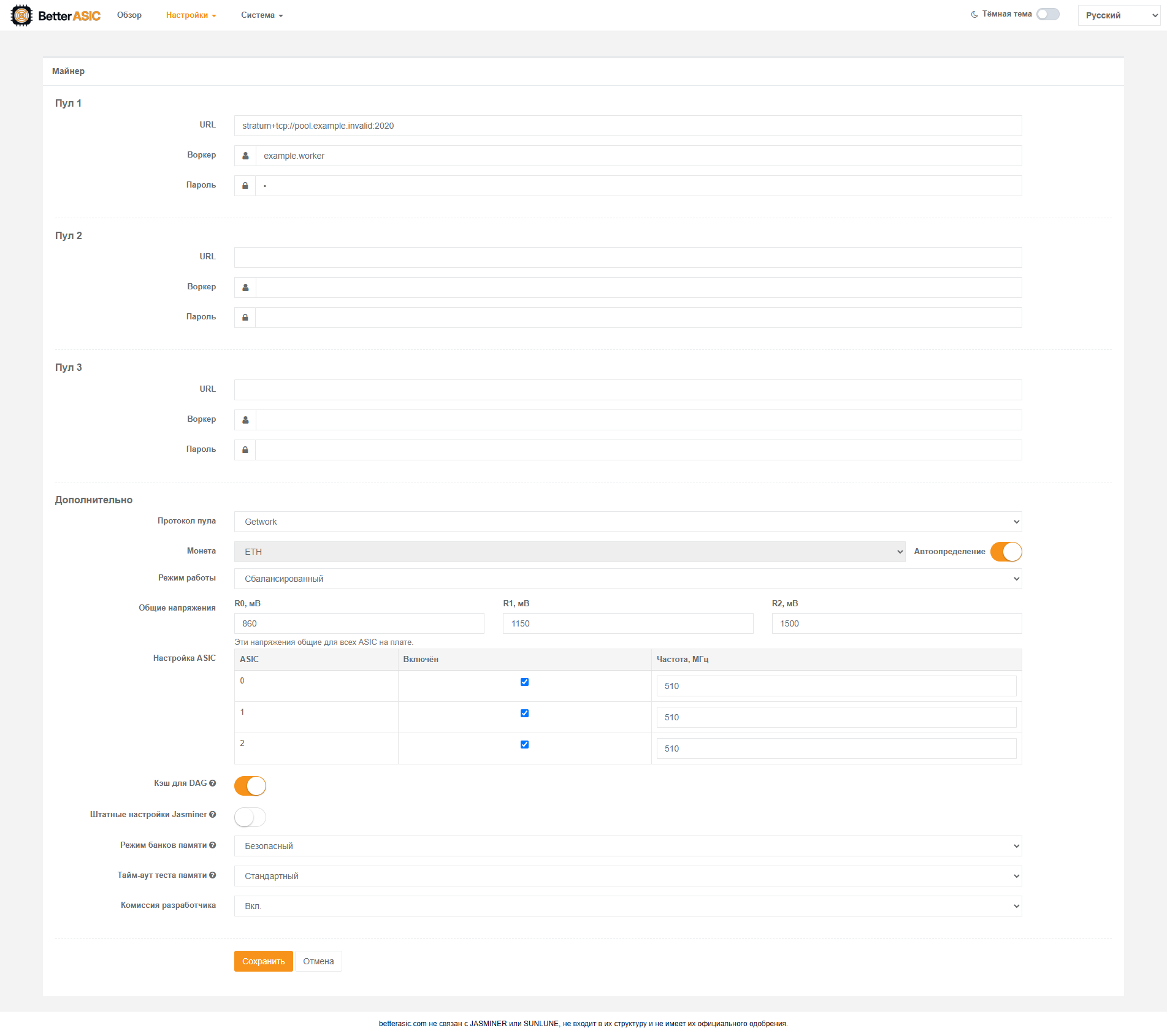Screen dimensions: 1167x1036
Task: Click the user icon beside Pool 1 worker
Action: point(245,156)
